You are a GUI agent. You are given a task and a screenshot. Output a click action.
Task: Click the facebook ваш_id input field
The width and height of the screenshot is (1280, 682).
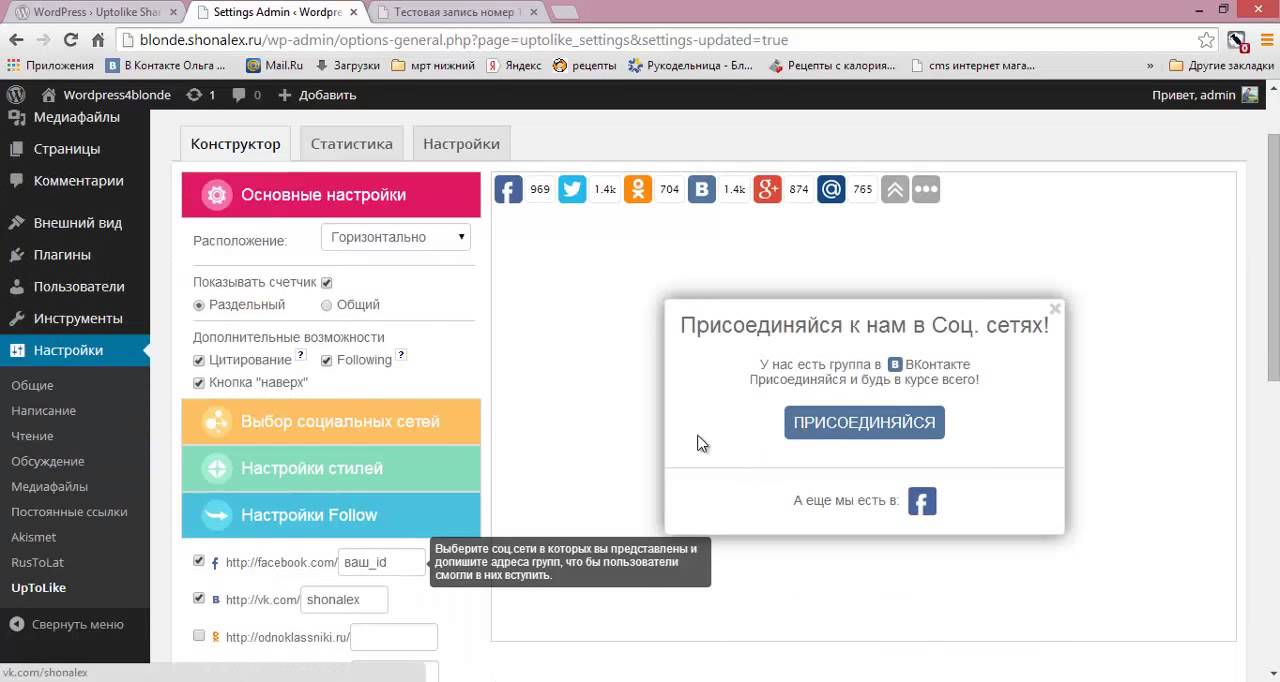(382, 562)
